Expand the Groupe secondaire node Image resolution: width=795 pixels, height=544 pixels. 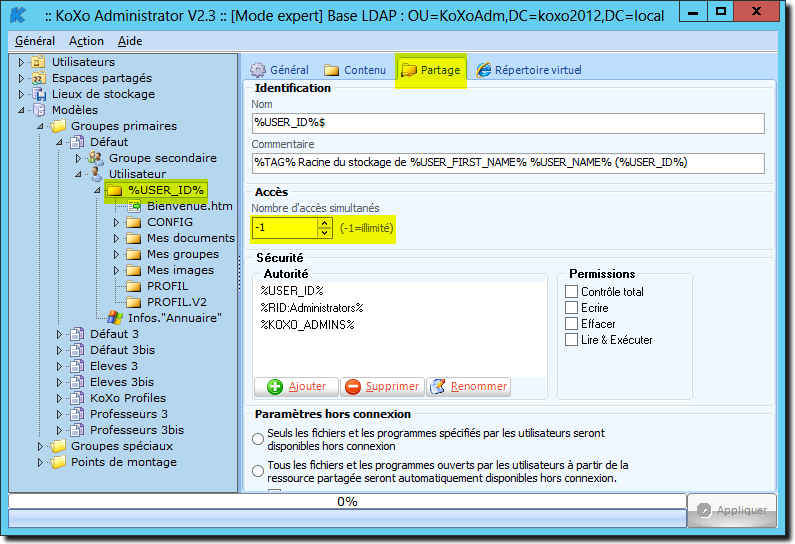(x=78, y=158)
